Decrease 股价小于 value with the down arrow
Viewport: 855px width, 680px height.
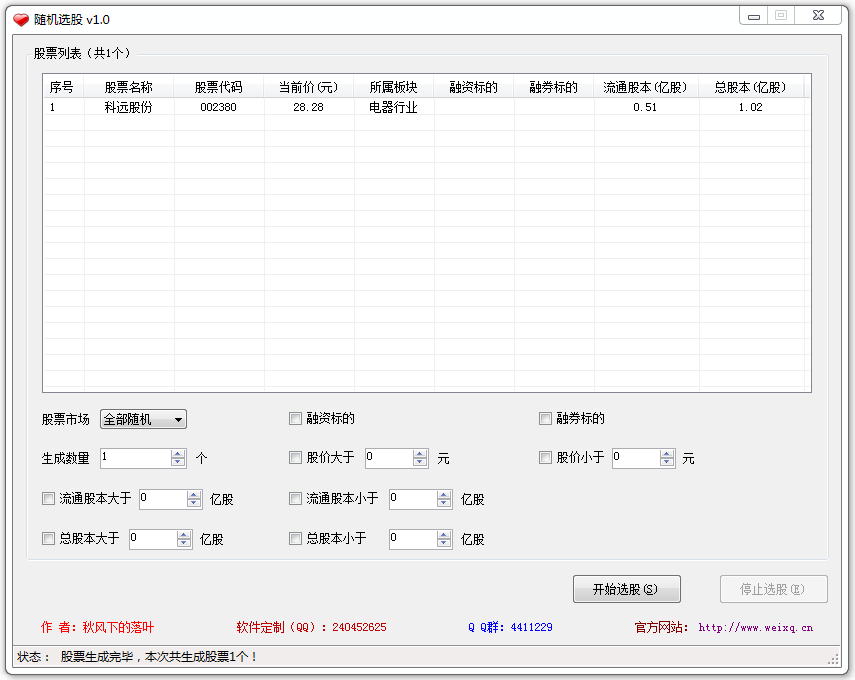[667, 463]
